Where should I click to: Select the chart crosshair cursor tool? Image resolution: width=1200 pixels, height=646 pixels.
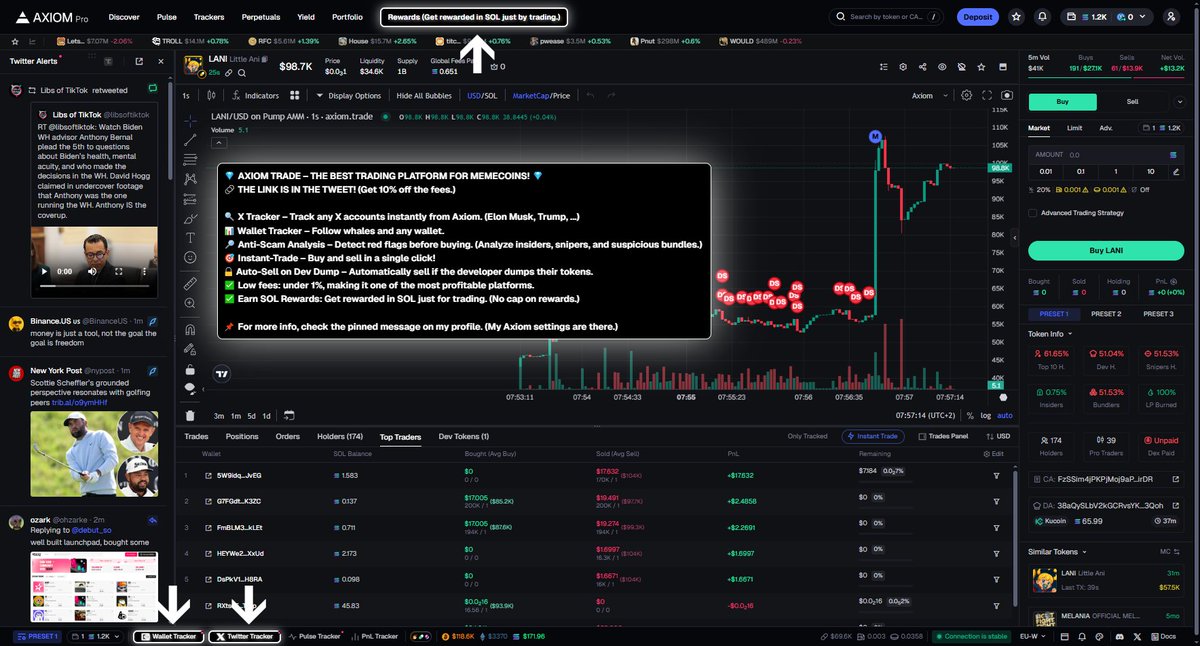point(191,120)
